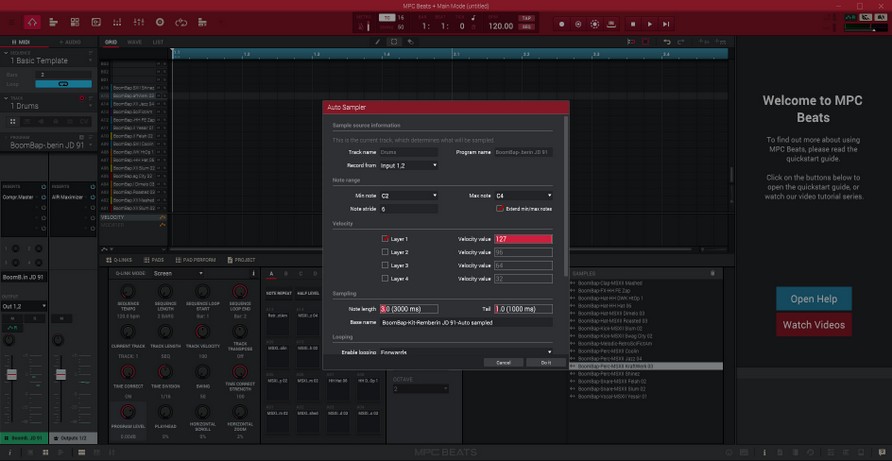Click the Stop transport button
The image size is (892, 461).
coord(633,24)
